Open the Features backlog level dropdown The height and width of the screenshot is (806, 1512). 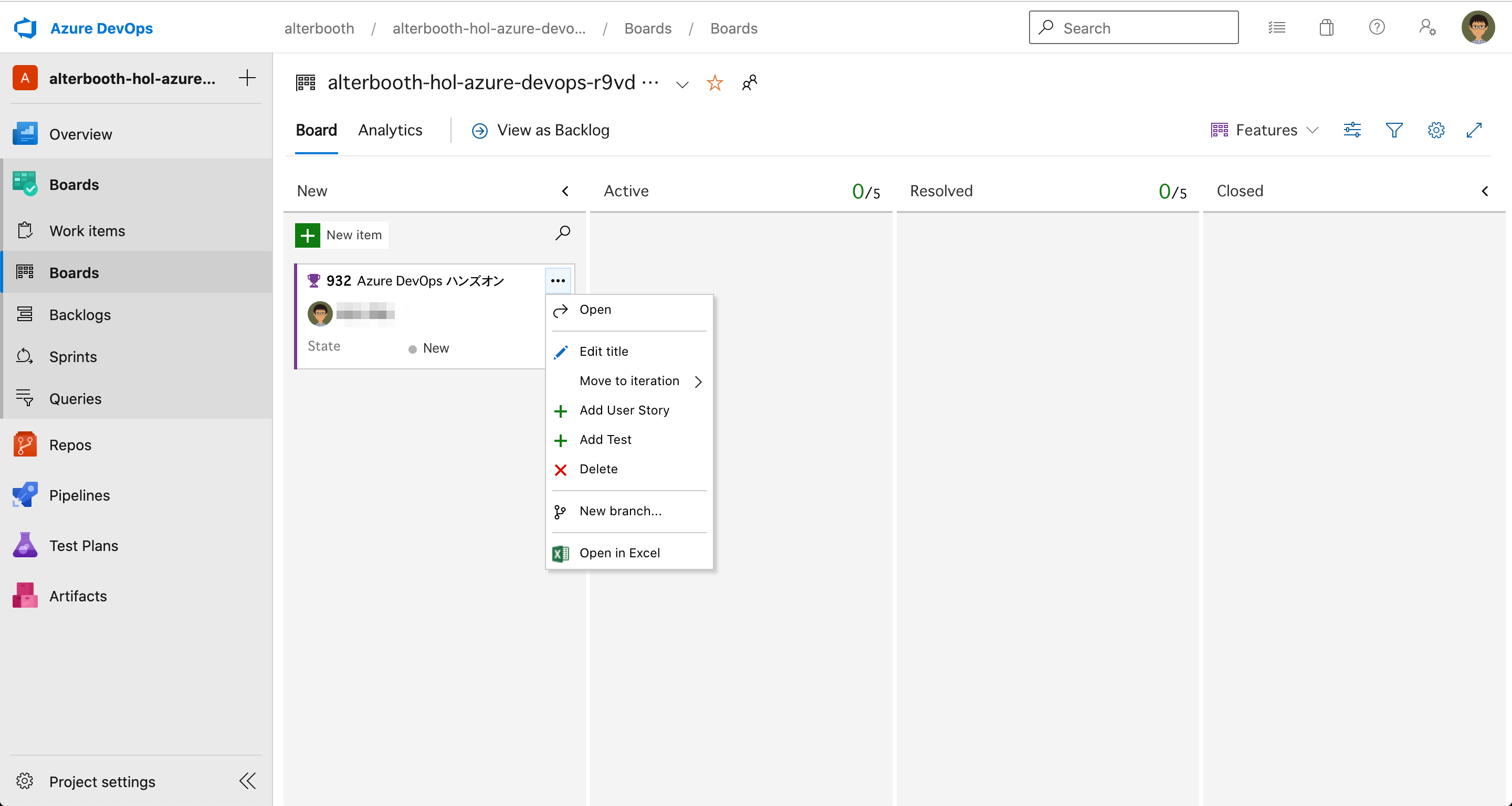point(1265,130)
